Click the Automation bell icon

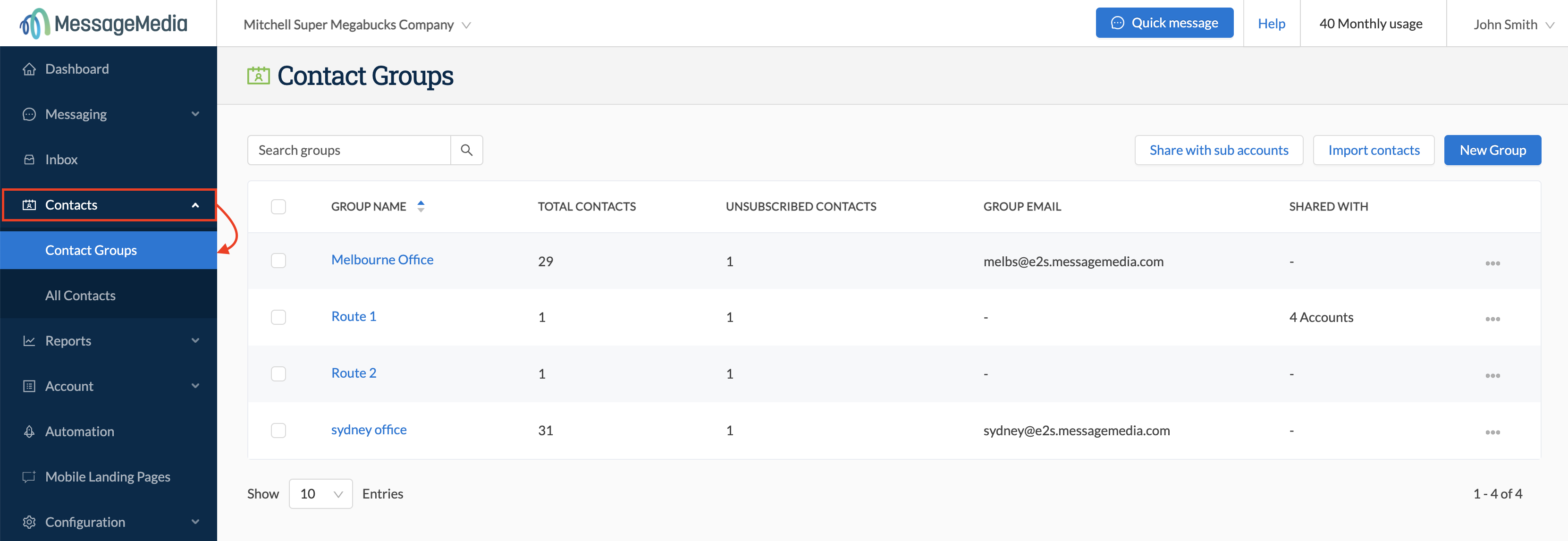coord(29,431)
